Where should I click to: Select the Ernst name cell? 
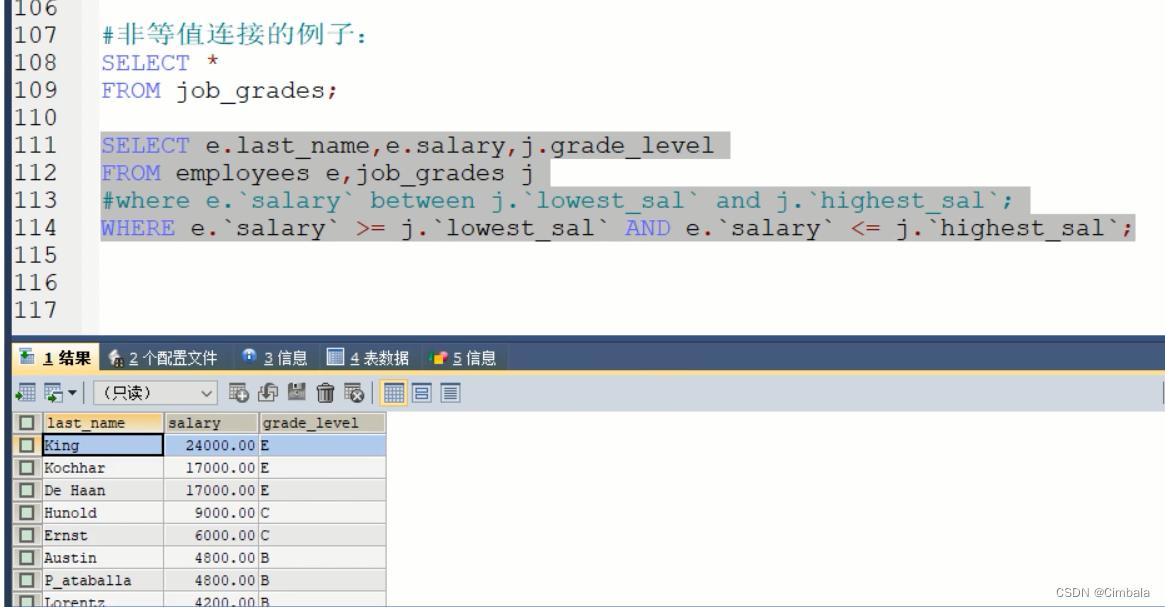[103, 535]
